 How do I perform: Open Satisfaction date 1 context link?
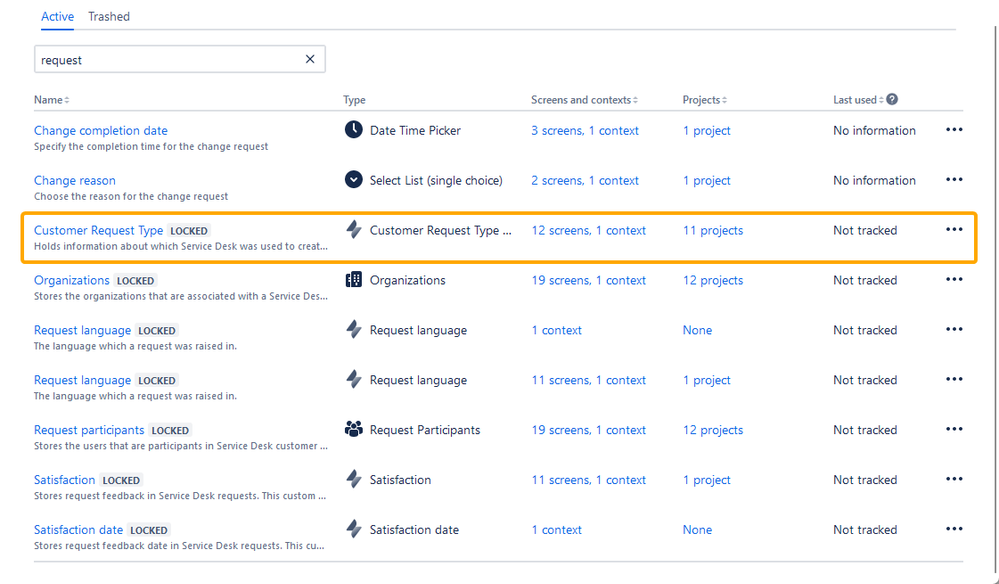pyautogui.click(x=556, y=530)
